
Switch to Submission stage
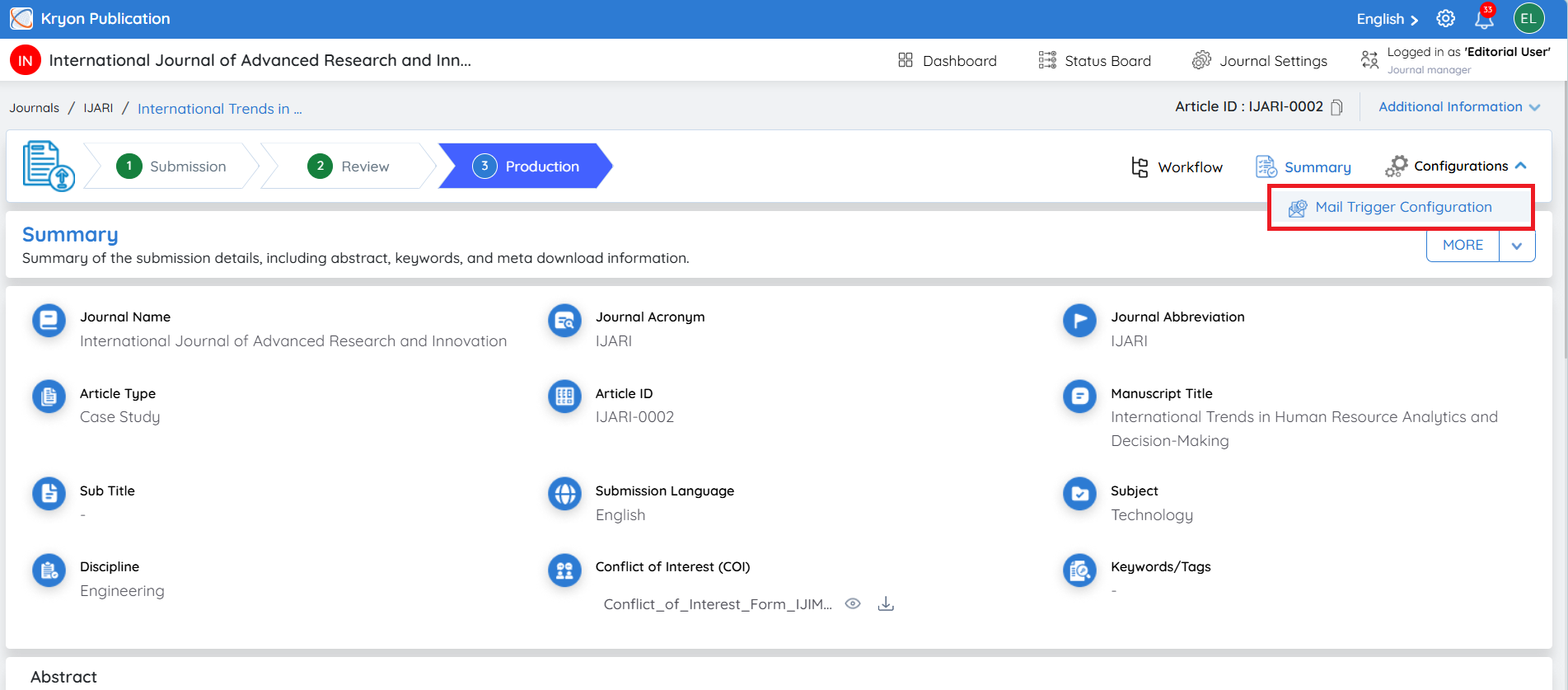171,166
